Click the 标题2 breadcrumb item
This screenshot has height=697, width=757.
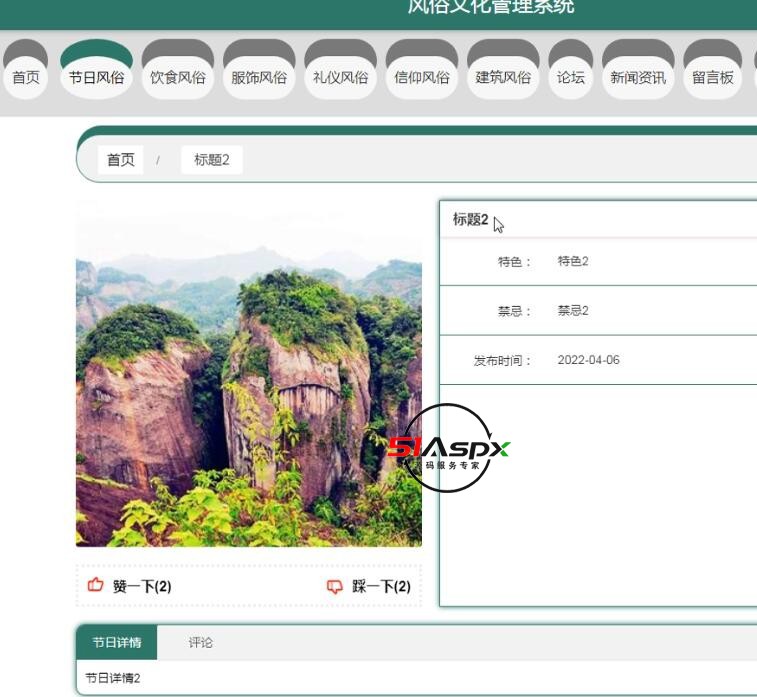211,160
